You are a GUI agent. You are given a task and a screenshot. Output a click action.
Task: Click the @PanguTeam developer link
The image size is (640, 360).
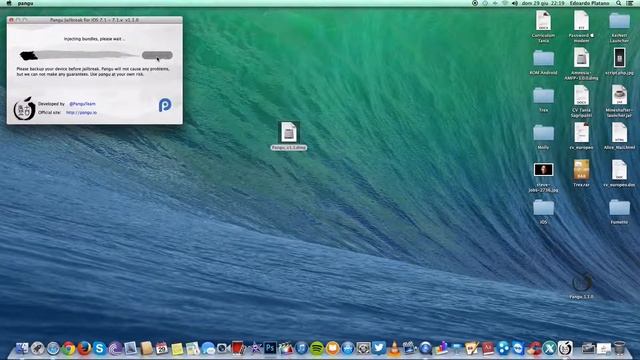pyautogui.click(x=82, y=104)
